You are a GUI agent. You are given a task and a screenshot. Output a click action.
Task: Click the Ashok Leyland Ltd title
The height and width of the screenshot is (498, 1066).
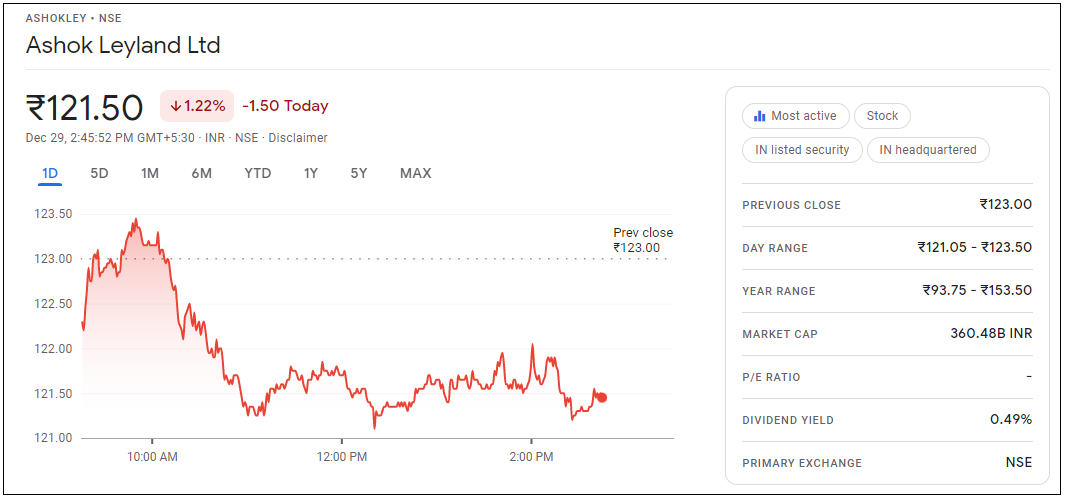(x=123, y=46)
